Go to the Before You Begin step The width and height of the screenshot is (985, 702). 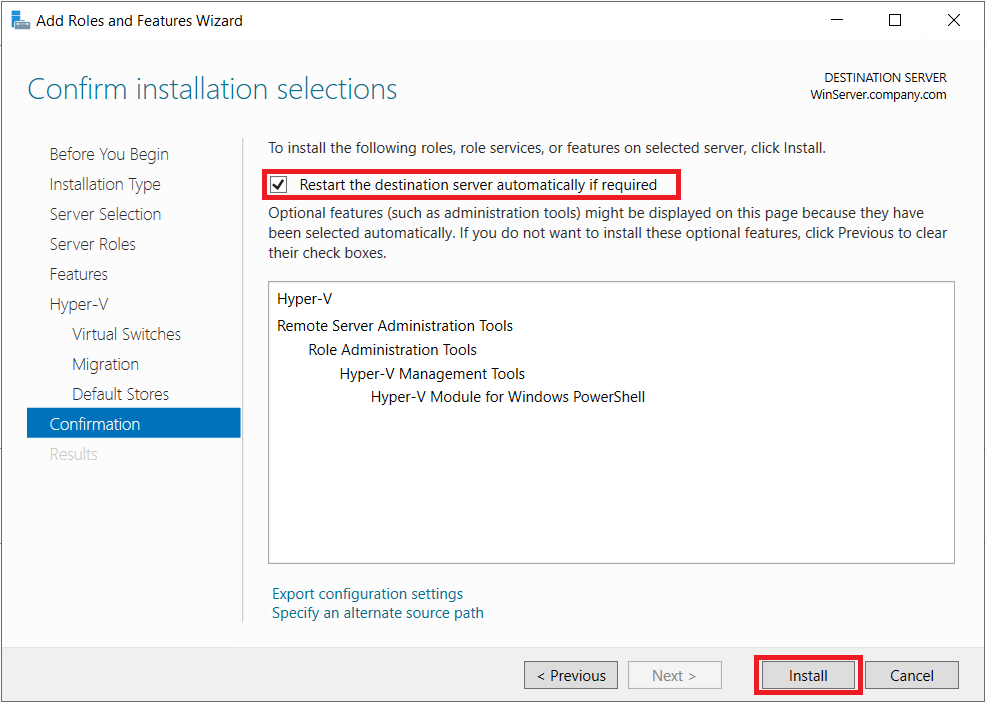109,154
